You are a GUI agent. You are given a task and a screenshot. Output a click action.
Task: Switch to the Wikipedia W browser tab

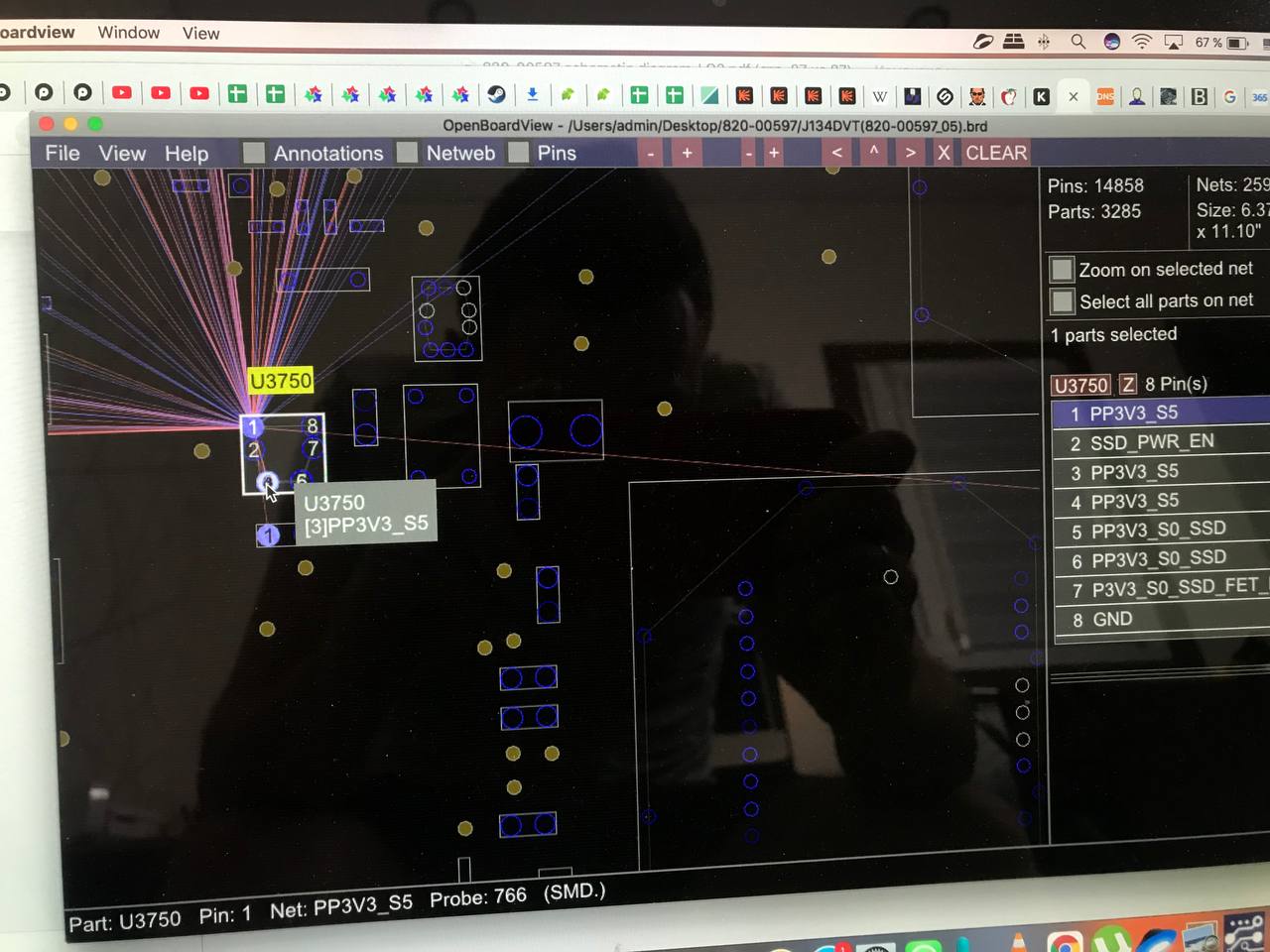(x=879, y=96)
